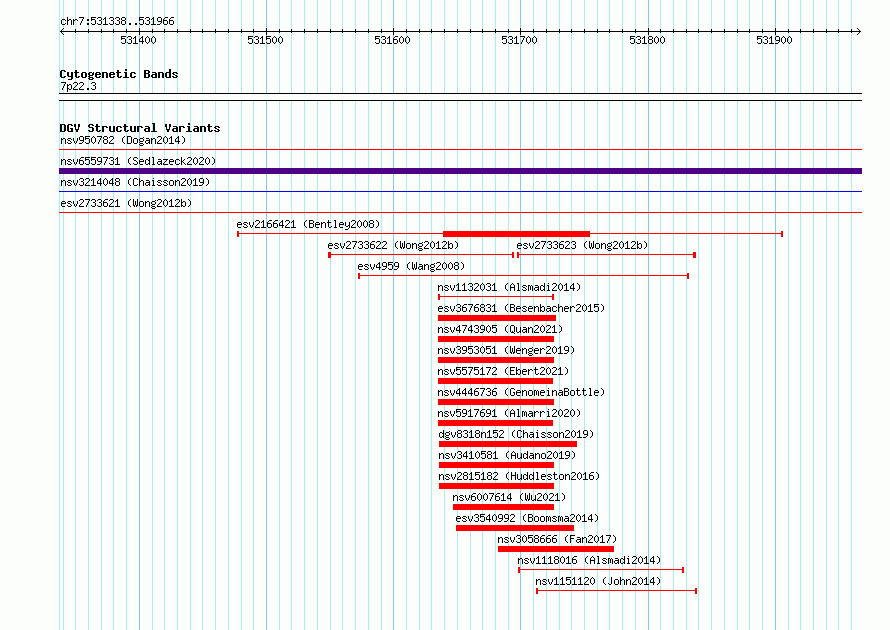Click the 531700 ruler position marker
The width and height of the screenshot is (890, 630).
click(x=519, y=40)
